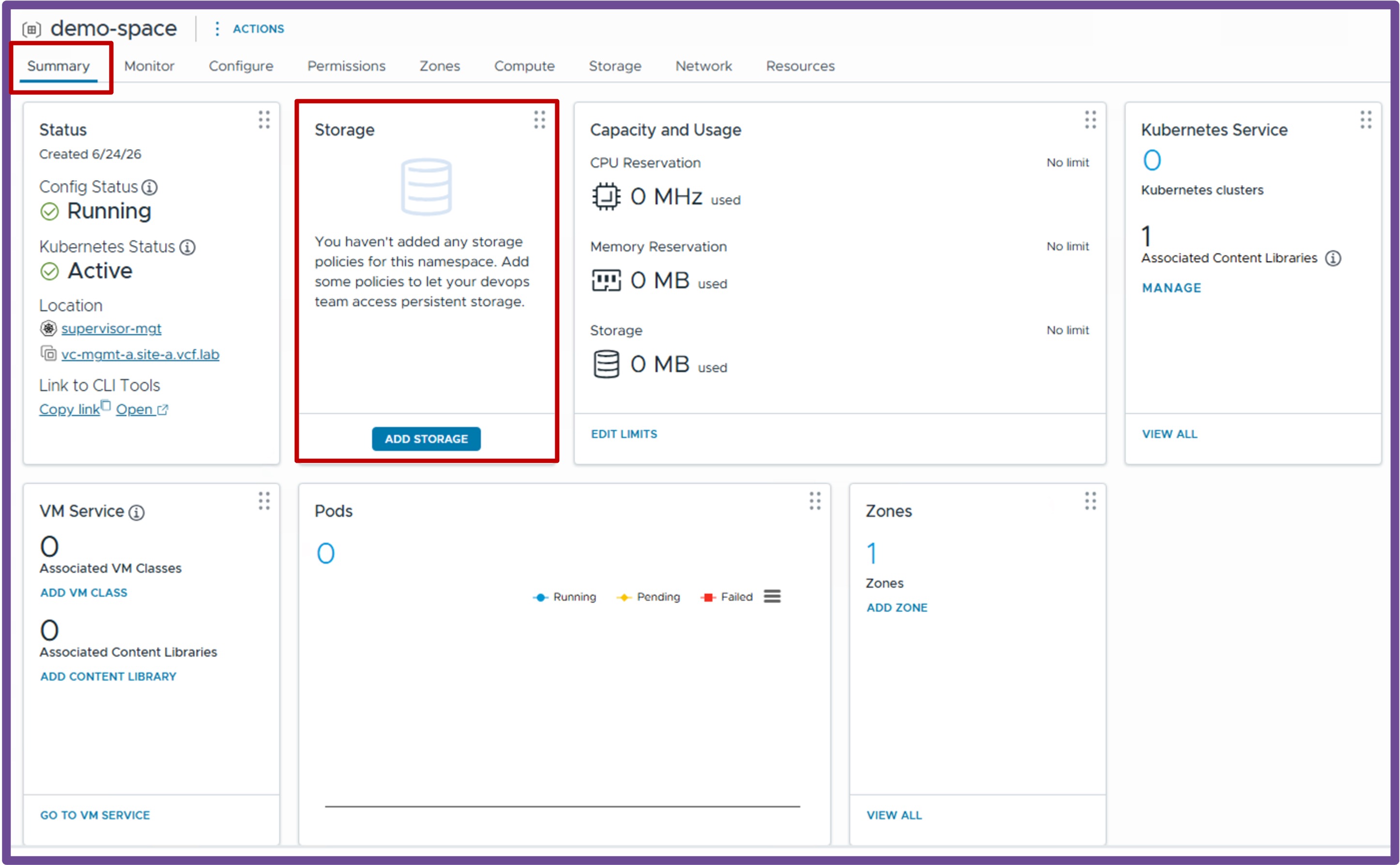The width and height of the screenshot is (1400, 865).
Task: Click the Kubernetes Service card drag handle
Action: (x=1366, y=120)
